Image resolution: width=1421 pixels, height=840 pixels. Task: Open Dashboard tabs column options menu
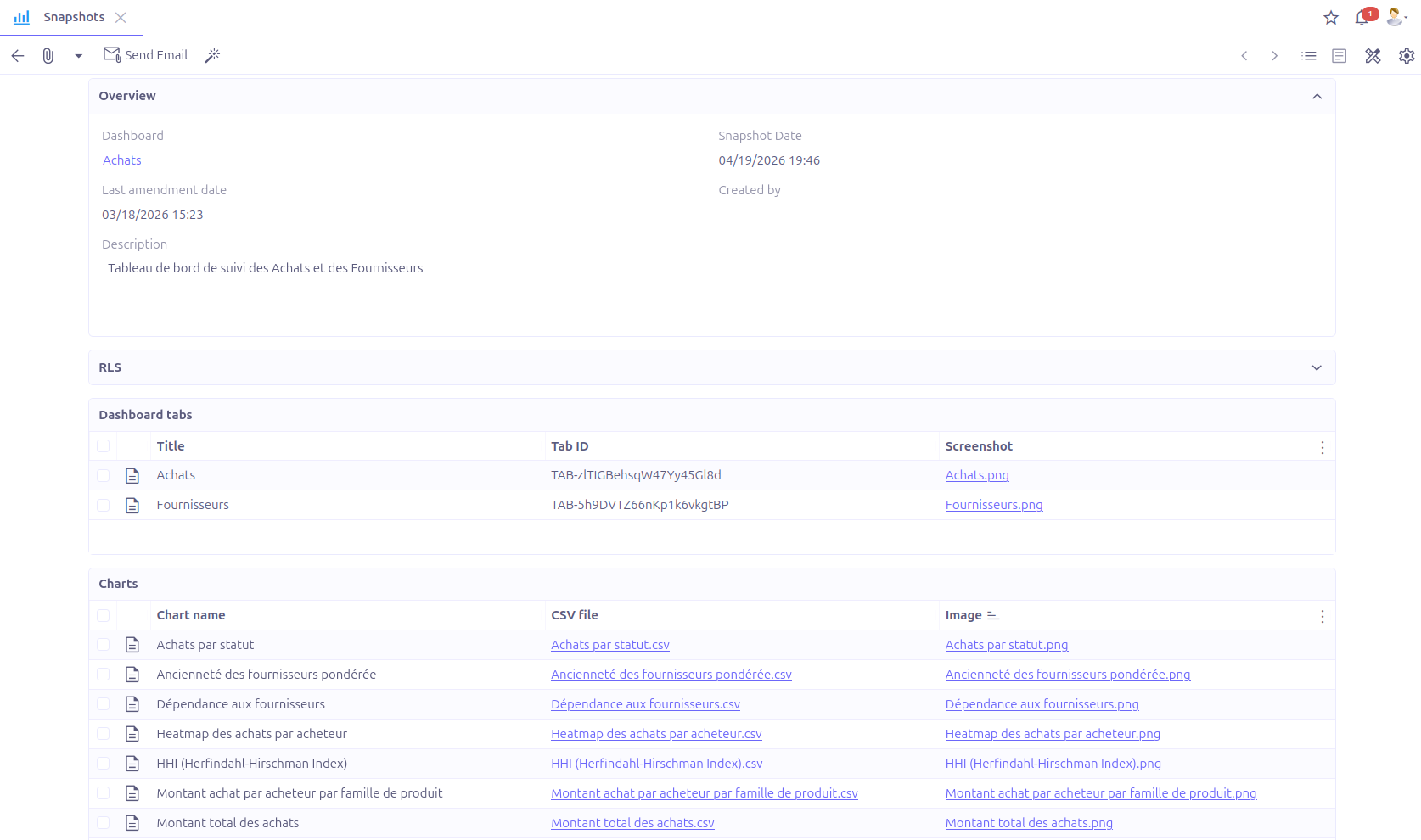click(1322, 448)
